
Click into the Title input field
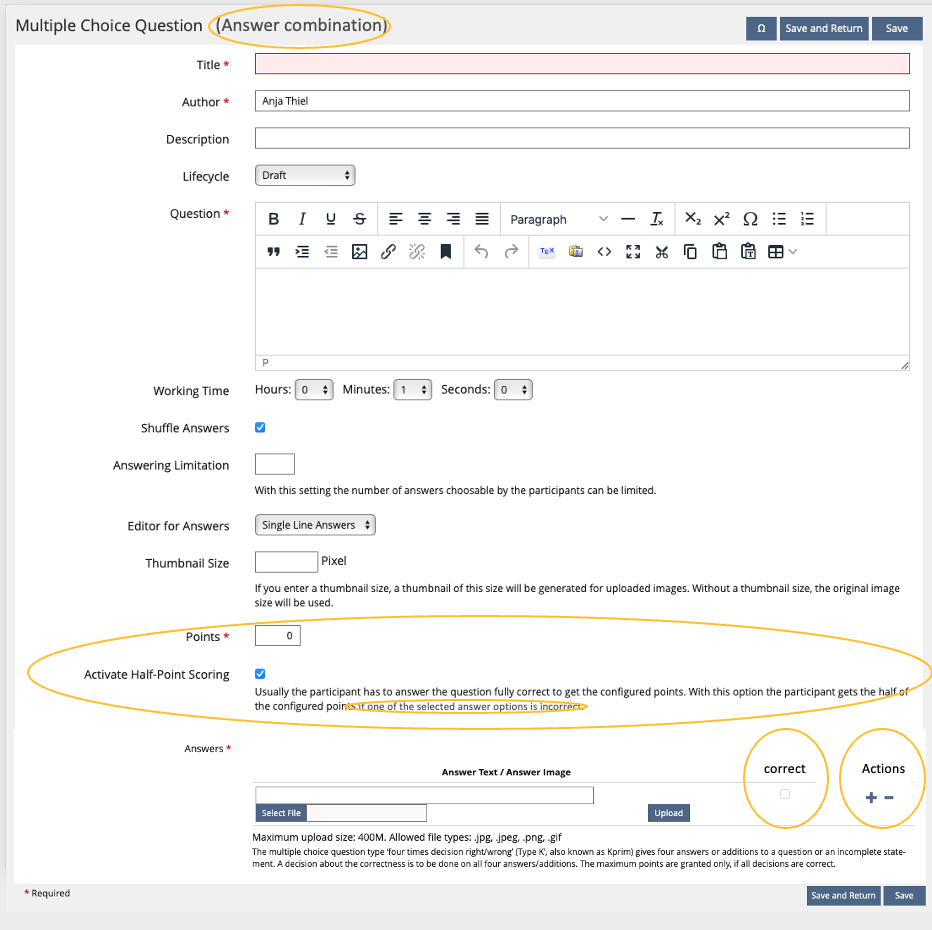click(582, 64)
